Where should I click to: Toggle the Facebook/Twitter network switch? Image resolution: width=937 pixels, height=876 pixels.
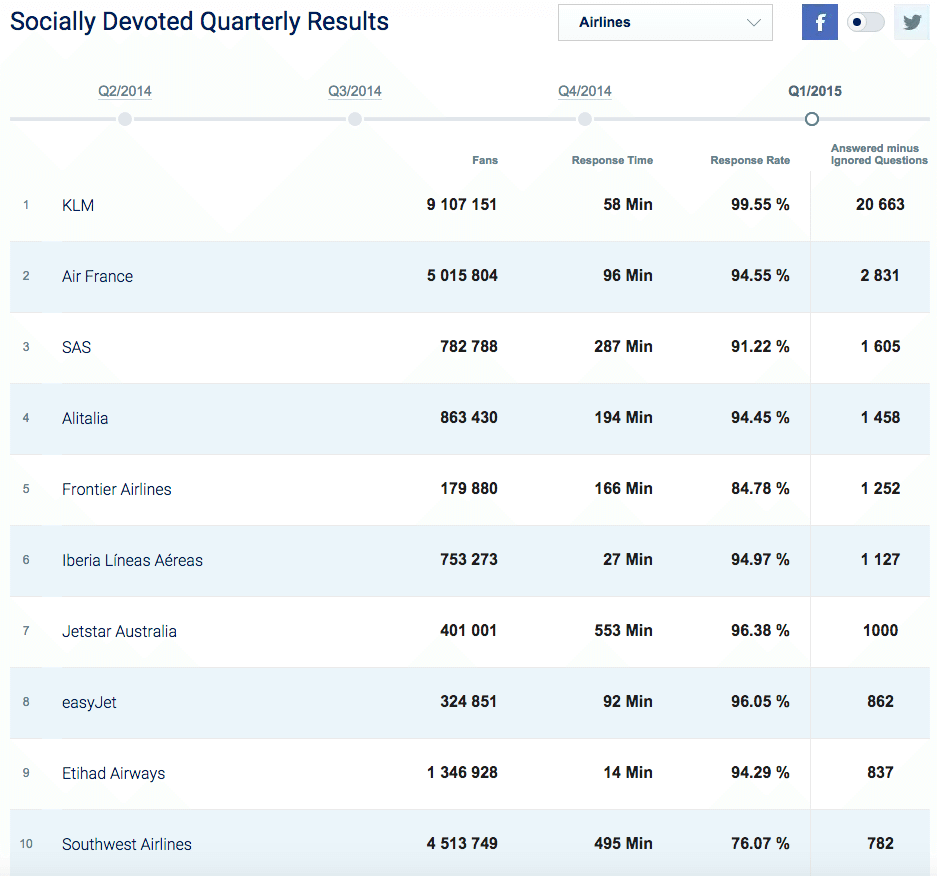pos(865,22)
